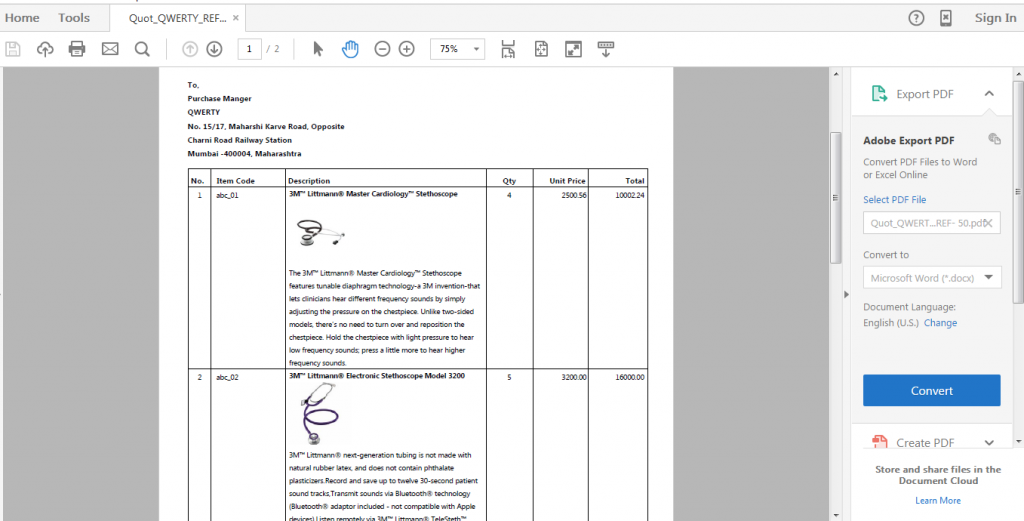Click the Item Code column header
Viewport: 1024px width, 521px height.
(236, 181)
